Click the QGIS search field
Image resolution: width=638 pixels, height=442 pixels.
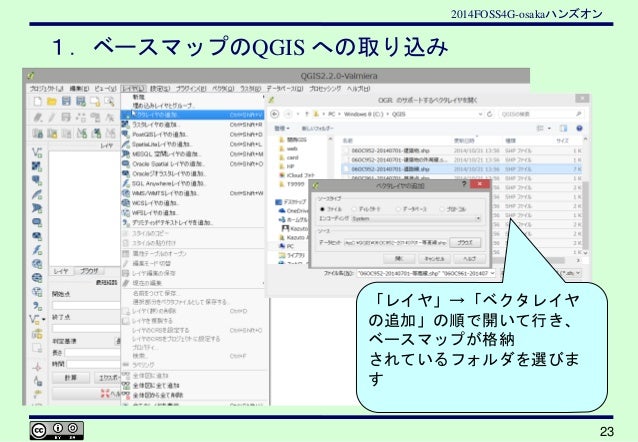(x=541, y=114)
